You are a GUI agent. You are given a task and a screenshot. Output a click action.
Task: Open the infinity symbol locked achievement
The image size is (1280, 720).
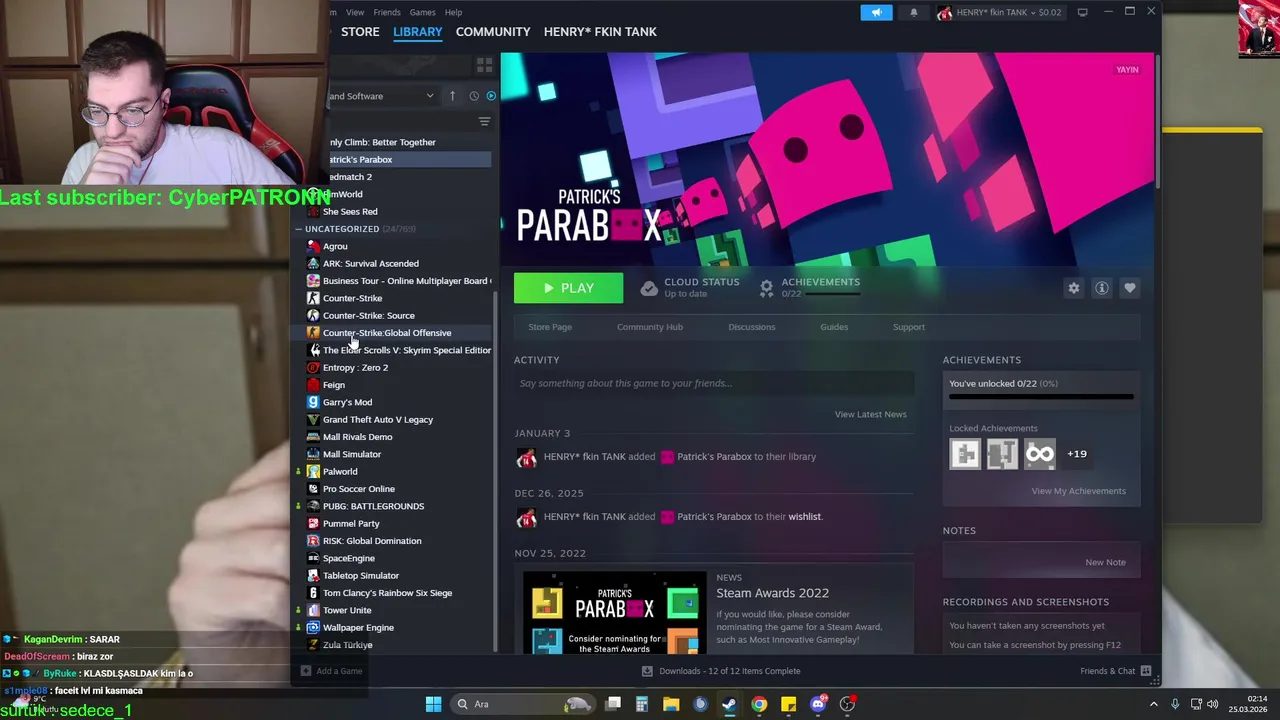click(x=1040, y=454)
